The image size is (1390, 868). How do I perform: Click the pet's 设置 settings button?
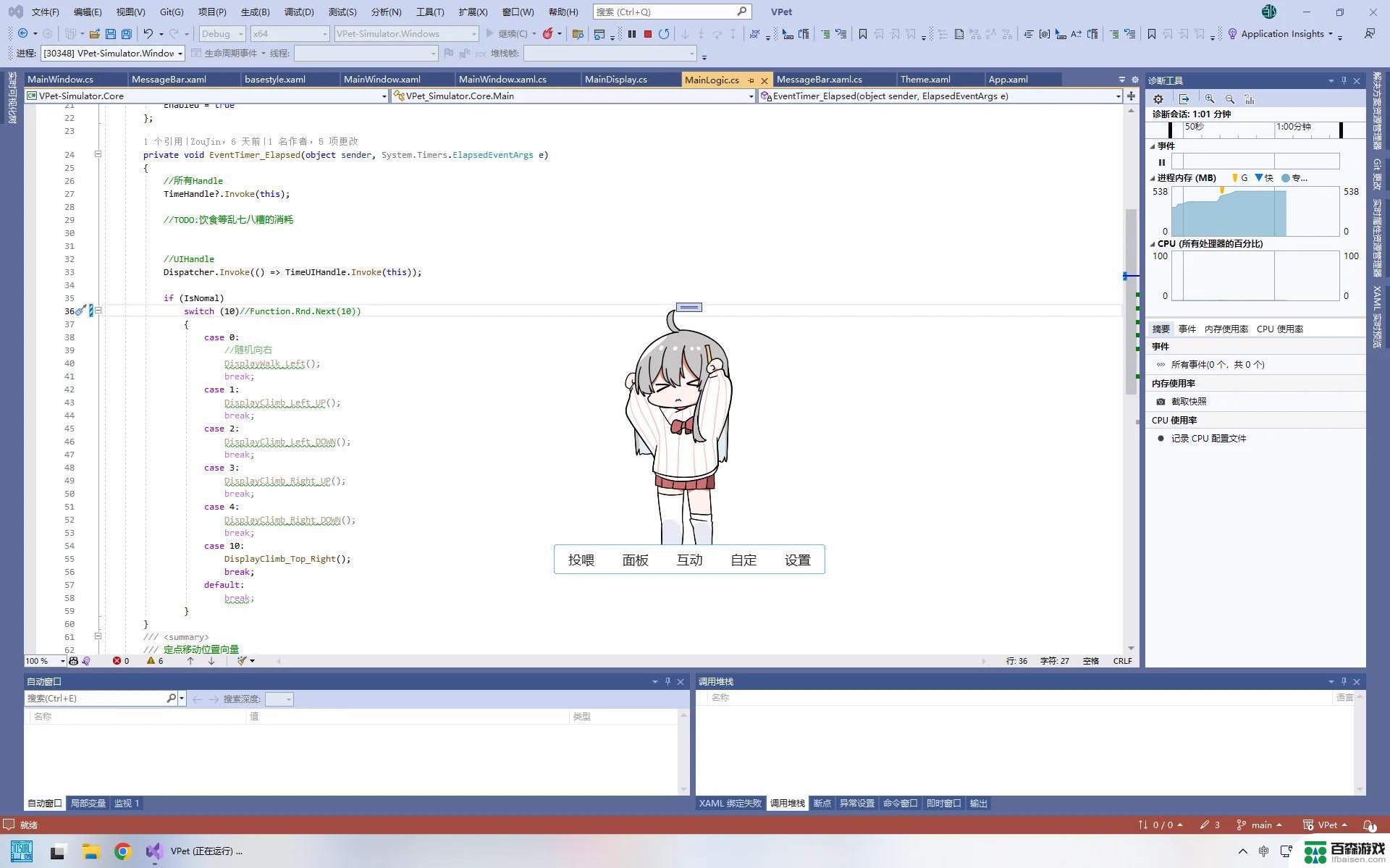tap(798, 560)
